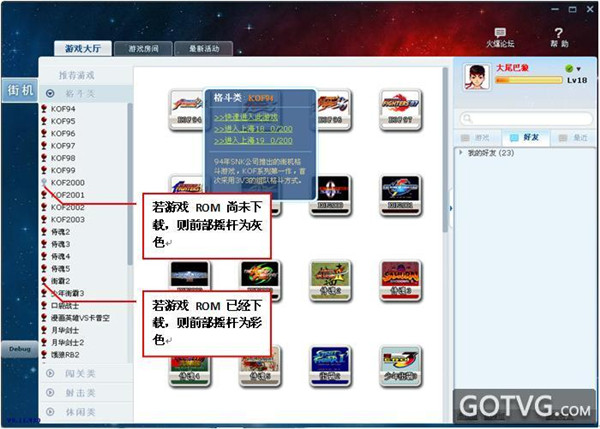Switch to the 游戏房间 tab
This screenshot has width=600, height=429.
point(143,49)
